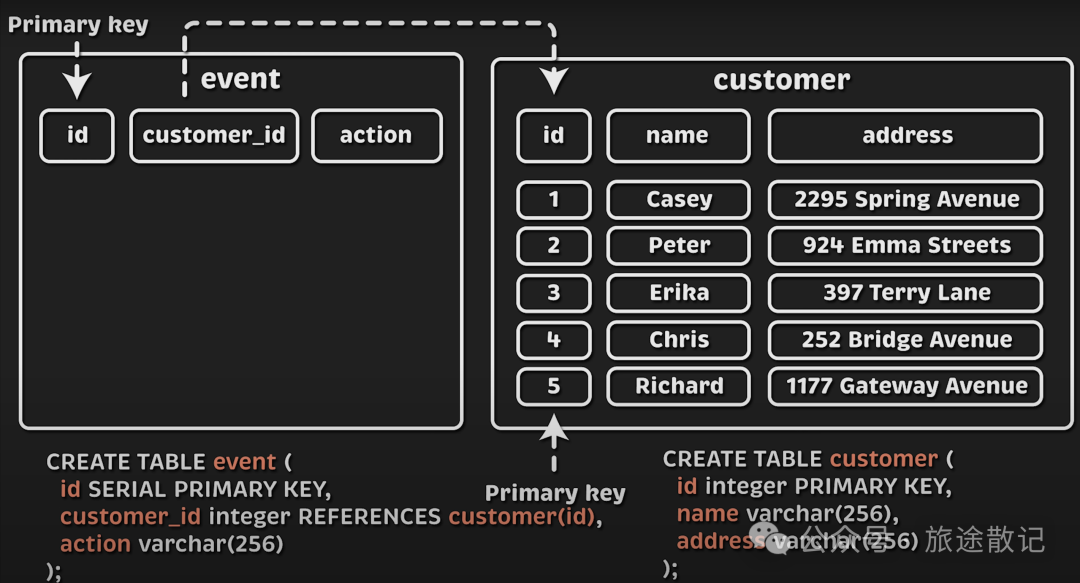Click the 旅途散记 watermark text

pos(985,541)
